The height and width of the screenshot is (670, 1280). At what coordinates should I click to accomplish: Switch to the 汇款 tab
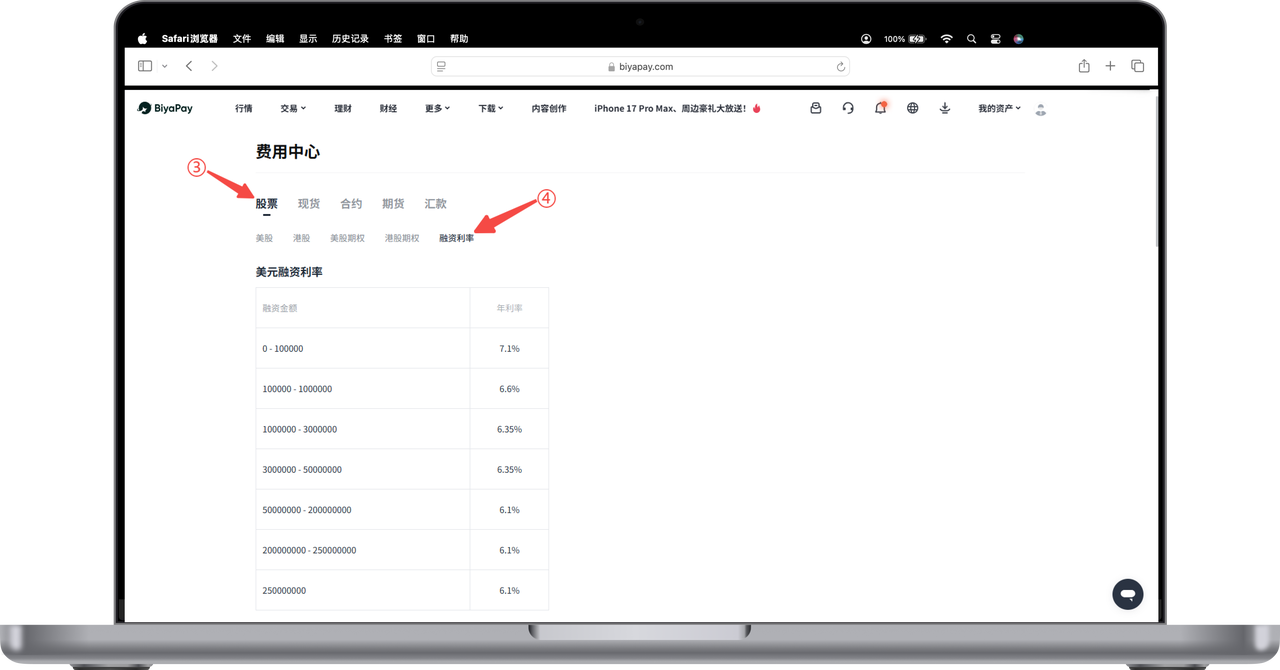pyautogui.click(x=435, y=204)
